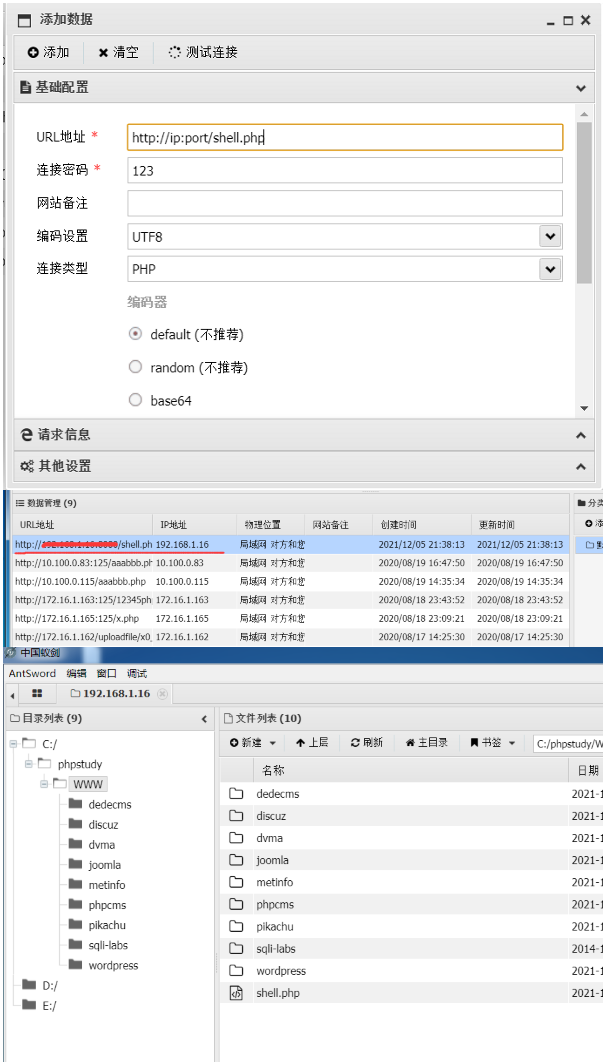
Task: Select the 172.16.1.163 data row
Action: click(290, 600)
